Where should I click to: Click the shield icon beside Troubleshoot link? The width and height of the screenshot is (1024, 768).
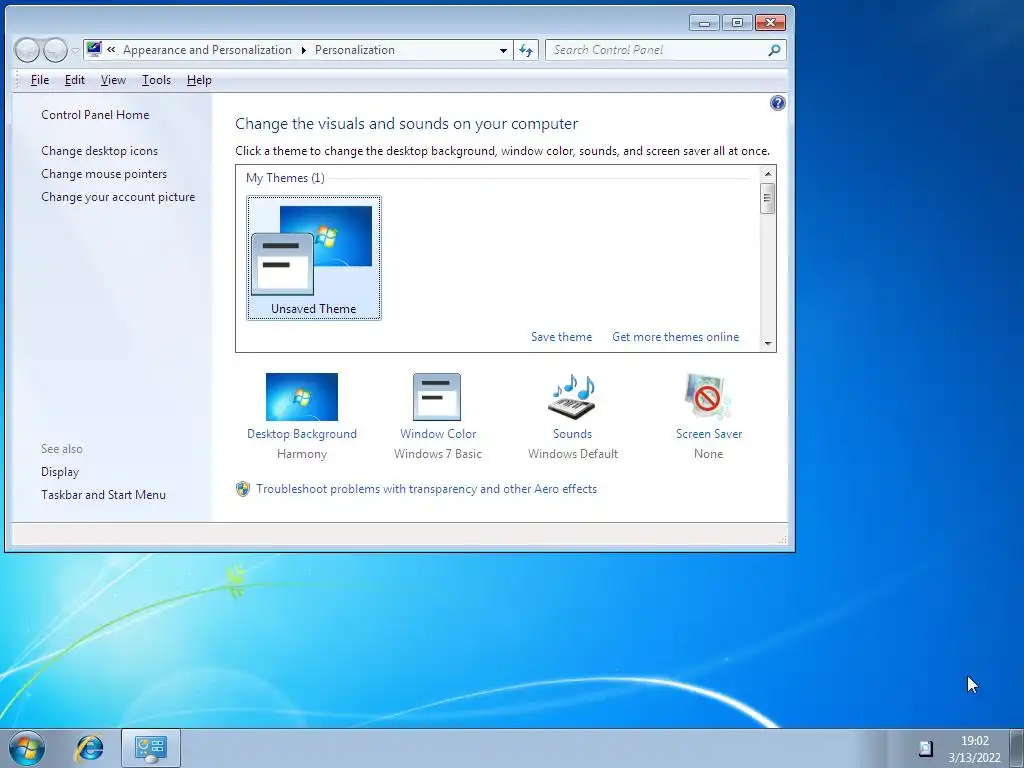[x=243, y=489]
